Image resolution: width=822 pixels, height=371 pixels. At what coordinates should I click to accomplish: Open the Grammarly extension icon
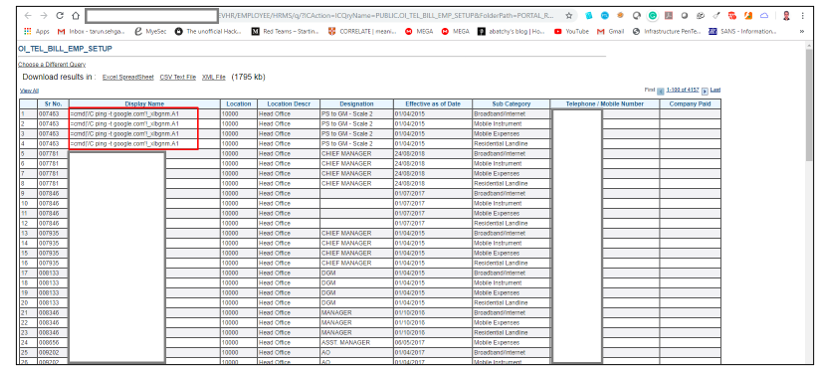[x=652, y=16]
